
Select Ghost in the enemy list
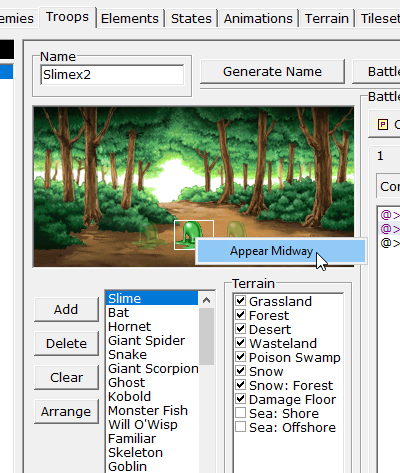[x=152, y=383]
